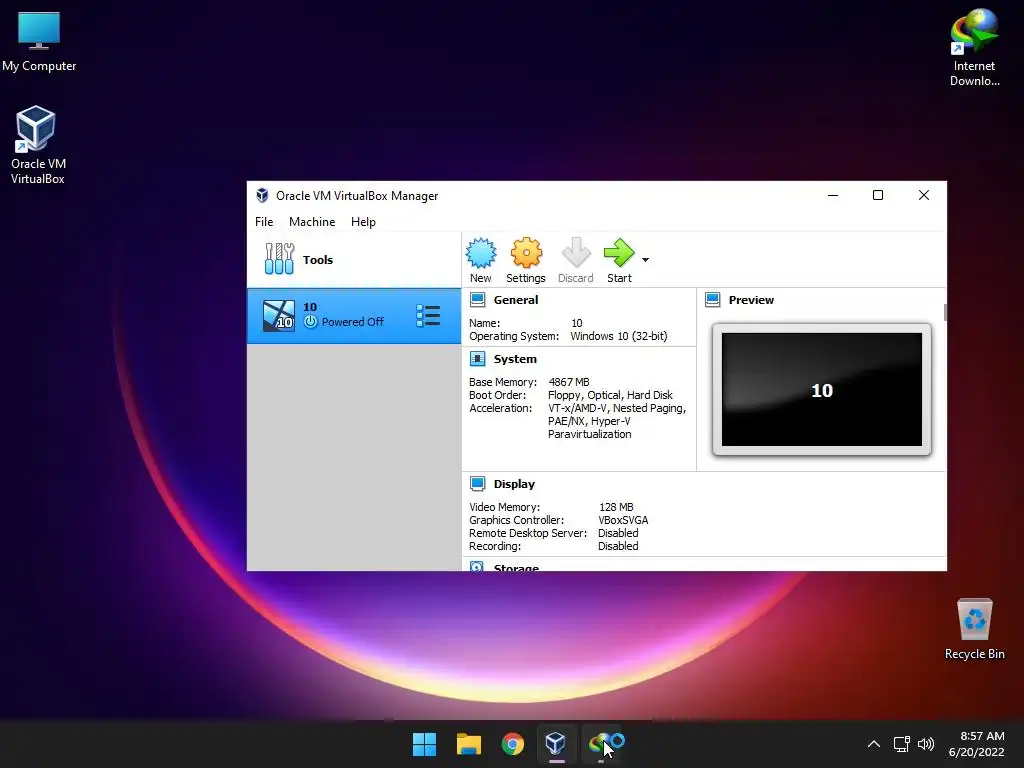Click the Windows 10 (32-bit) value

tap(618, 336)
